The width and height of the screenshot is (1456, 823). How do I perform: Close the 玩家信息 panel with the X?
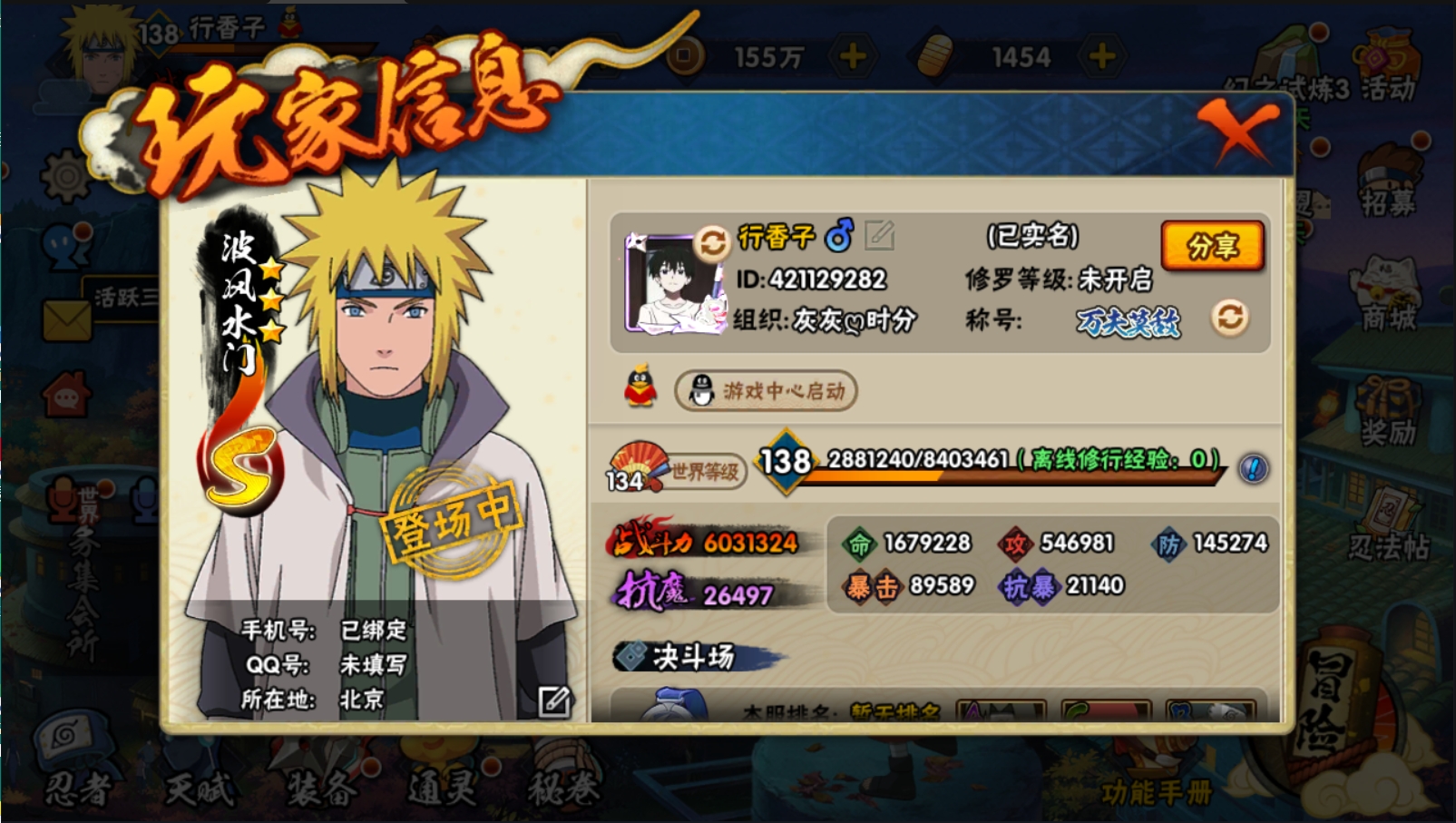(x=1238, y=132)
